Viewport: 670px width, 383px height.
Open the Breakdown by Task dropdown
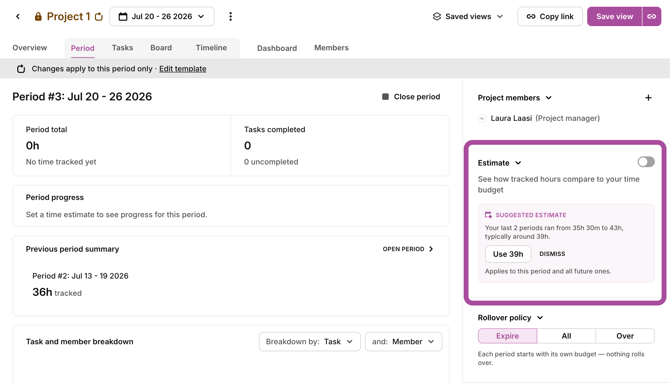pos(310,342)
